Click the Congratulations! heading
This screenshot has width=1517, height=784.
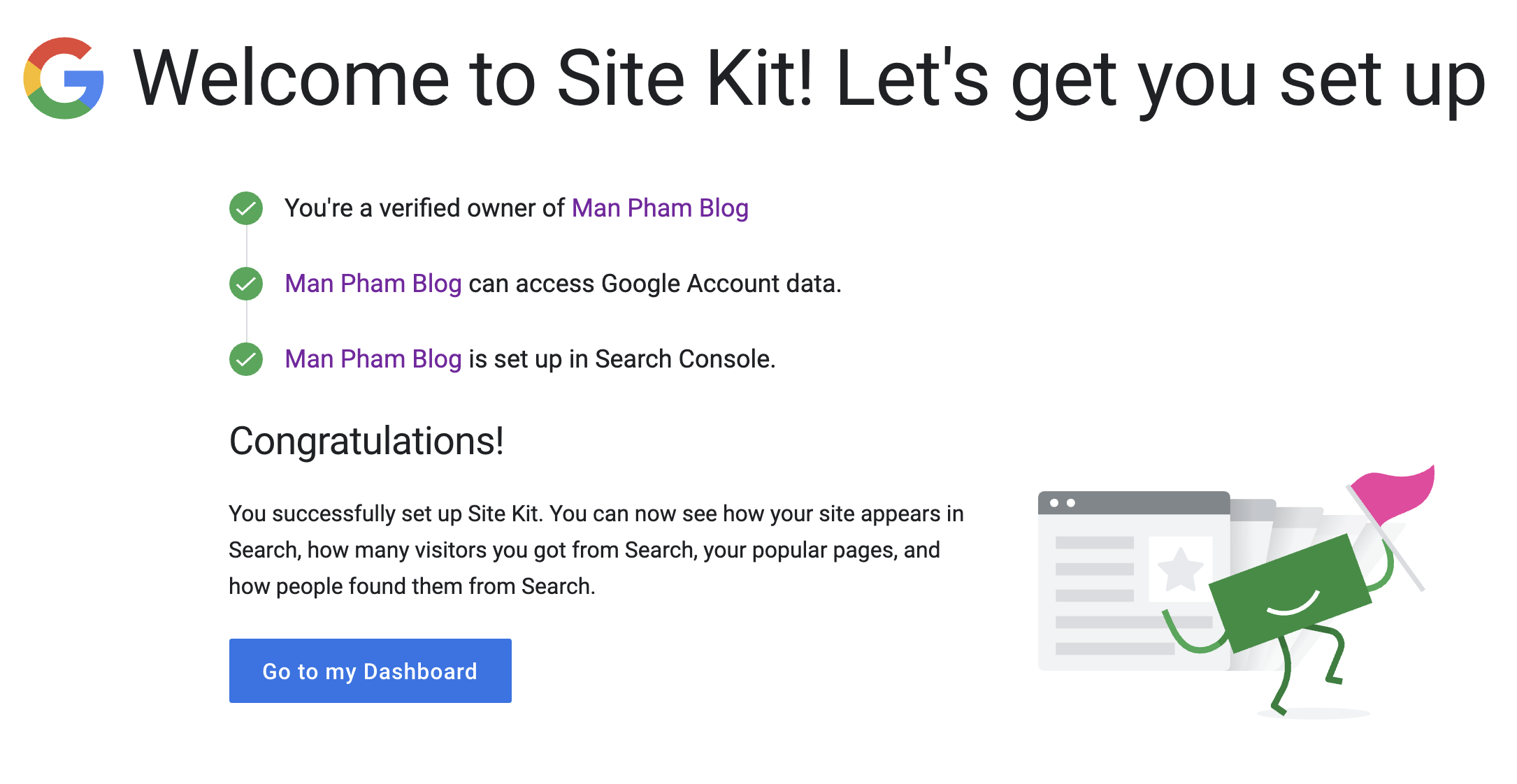pyautogui.click(x=366, y=441)
